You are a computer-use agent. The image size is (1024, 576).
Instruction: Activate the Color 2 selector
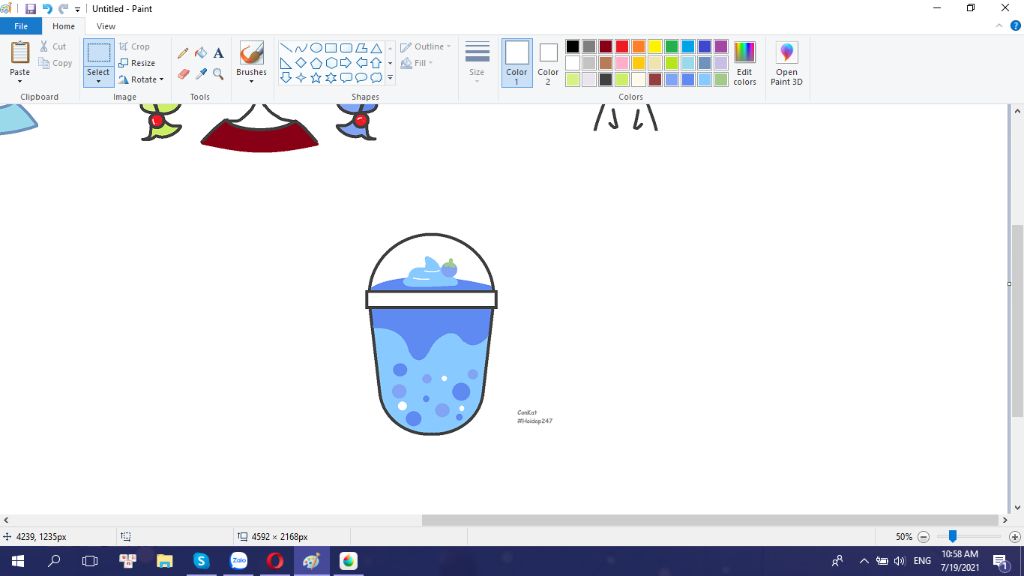click(548, 63)
